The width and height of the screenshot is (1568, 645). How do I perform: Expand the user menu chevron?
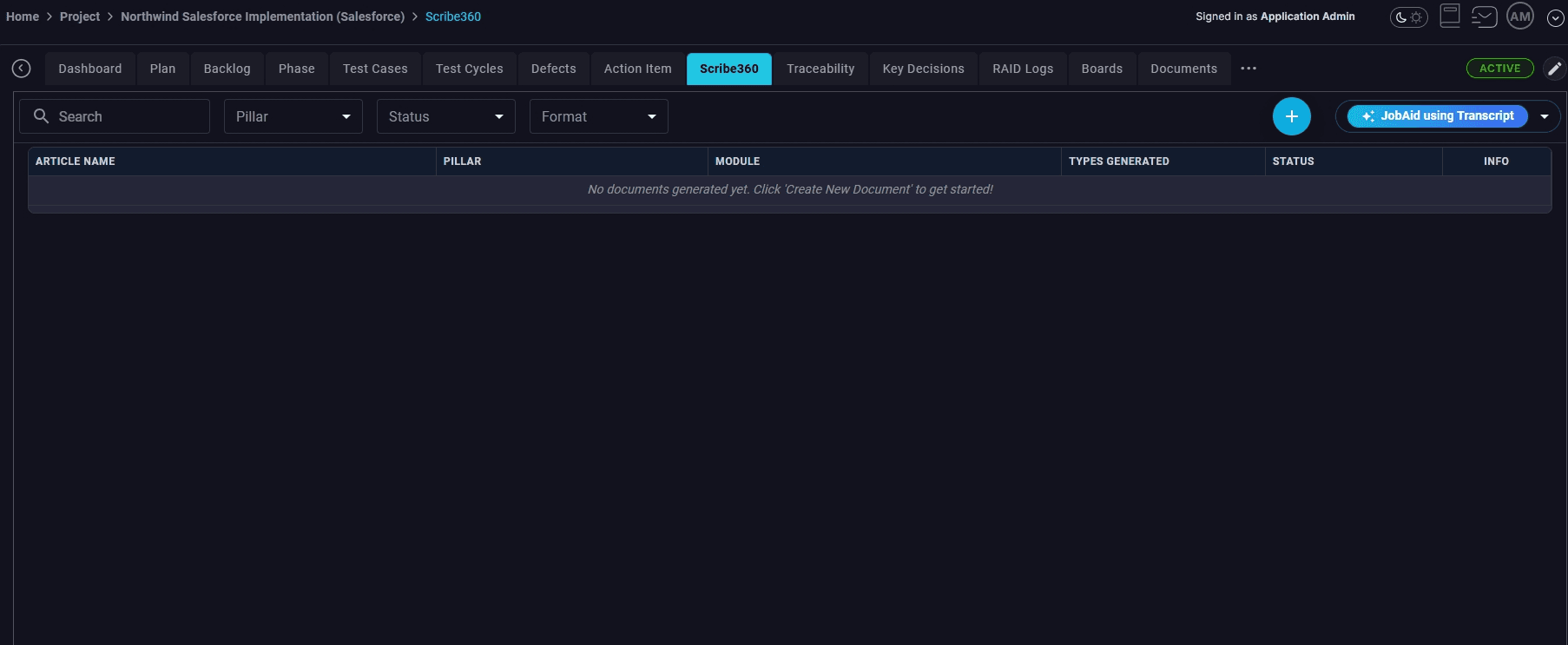tap(1556, 18)
